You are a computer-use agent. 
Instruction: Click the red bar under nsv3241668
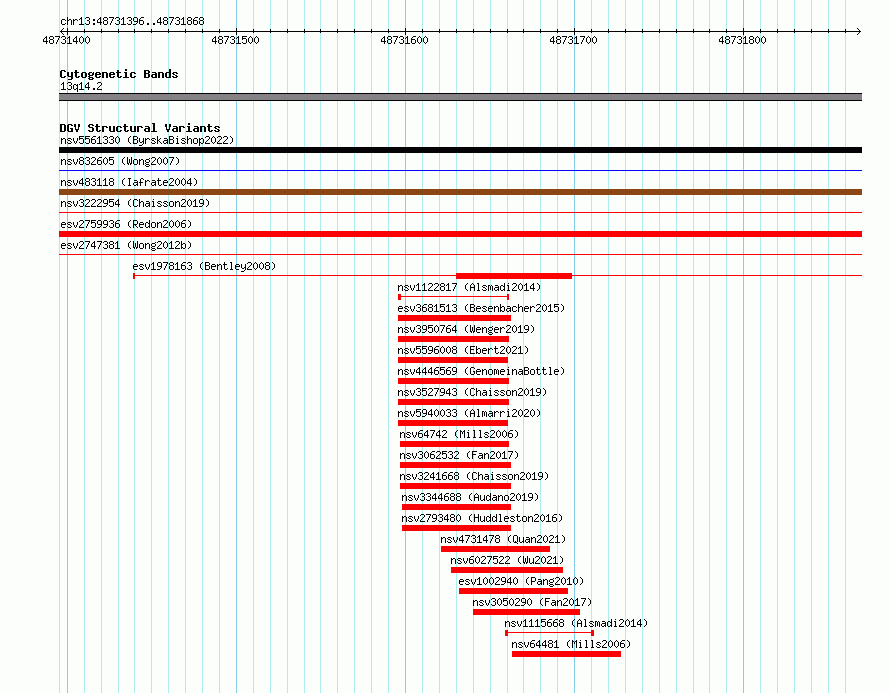point(455,486)
